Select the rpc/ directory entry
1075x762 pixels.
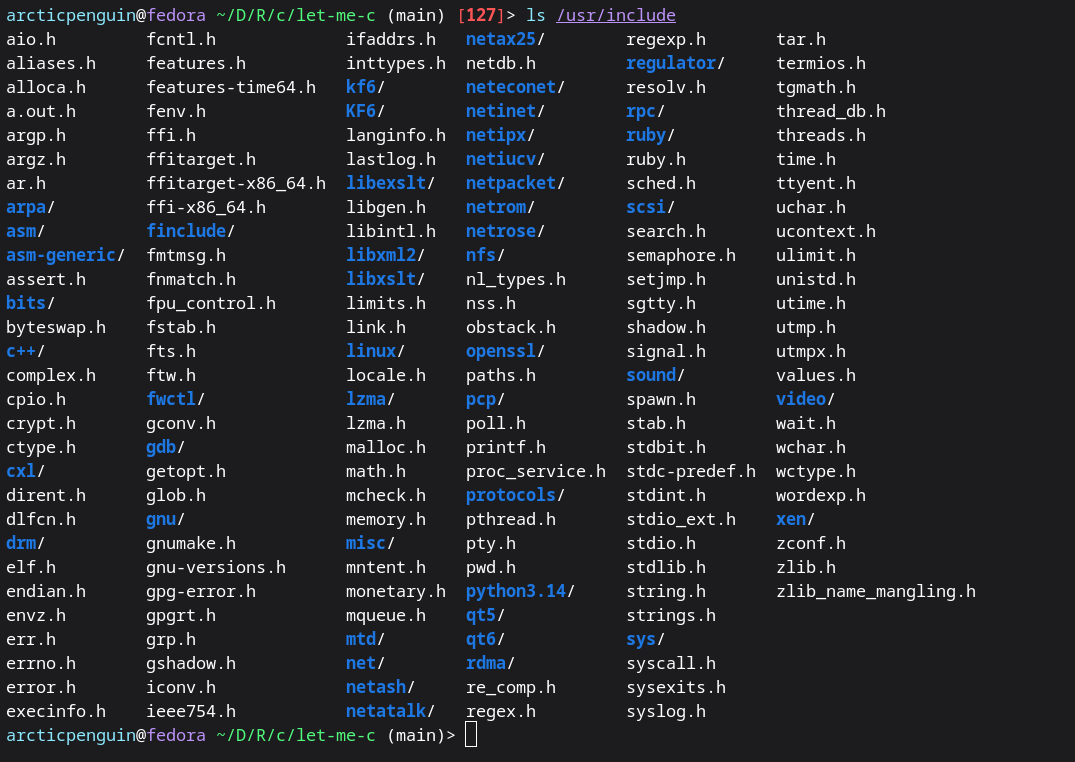645,111
